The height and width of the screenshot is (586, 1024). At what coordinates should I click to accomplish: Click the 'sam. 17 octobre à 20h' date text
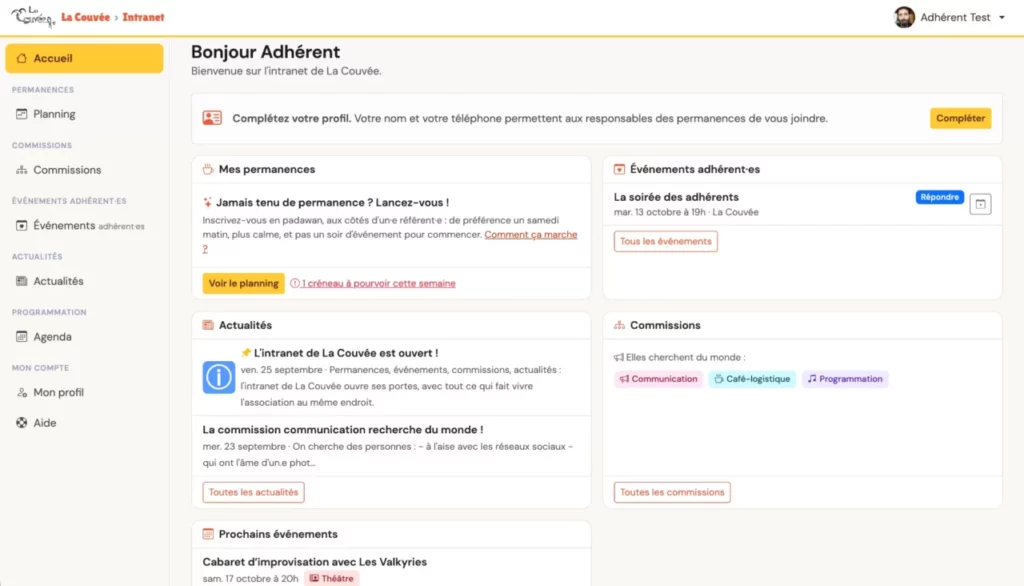[x=250, y=579]
